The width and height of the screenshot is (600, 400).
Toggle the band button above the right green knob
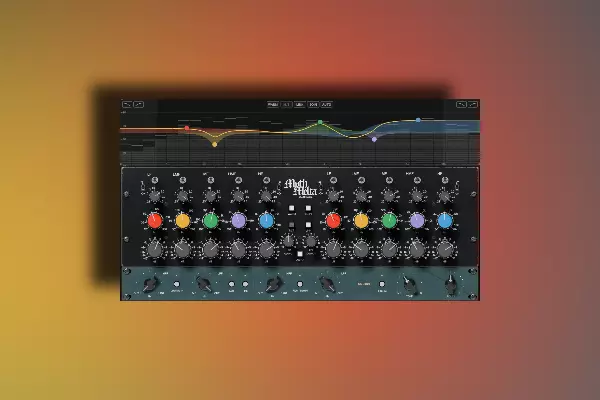(x=390, y=180)
